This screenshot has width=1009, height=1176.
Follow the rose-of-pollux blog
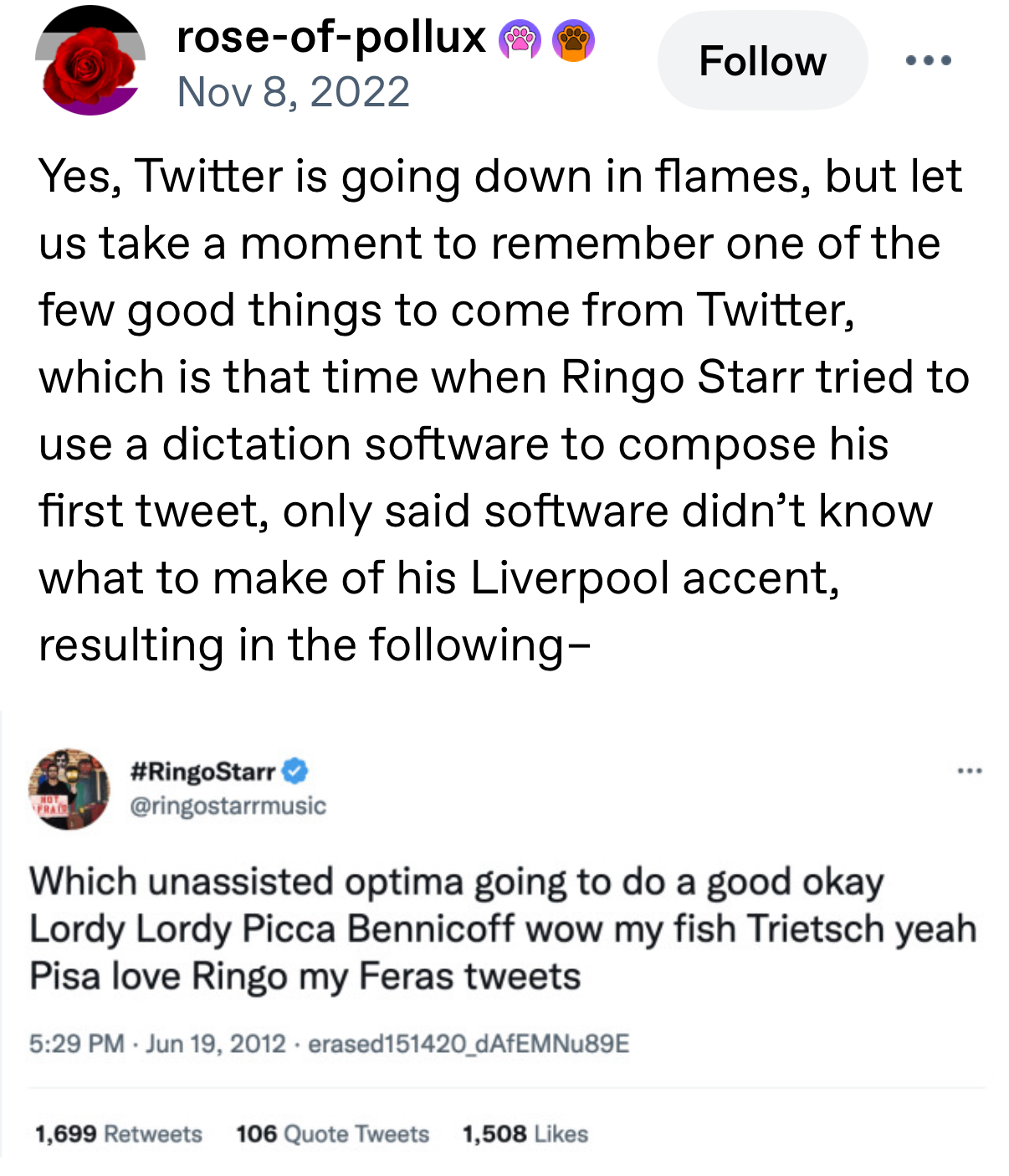(762, 61)
